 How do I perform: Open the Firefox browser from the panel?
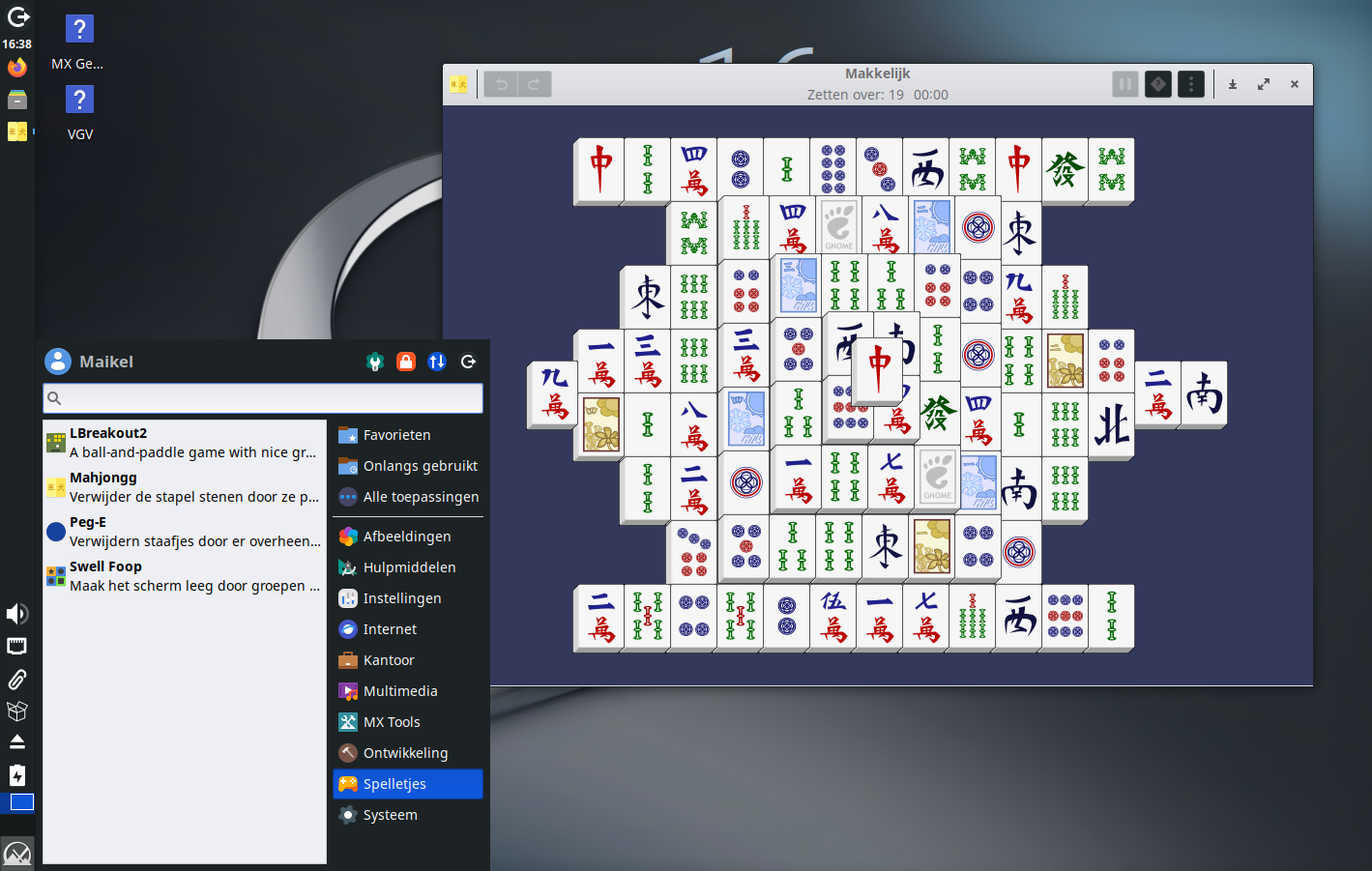click(16, 65)
